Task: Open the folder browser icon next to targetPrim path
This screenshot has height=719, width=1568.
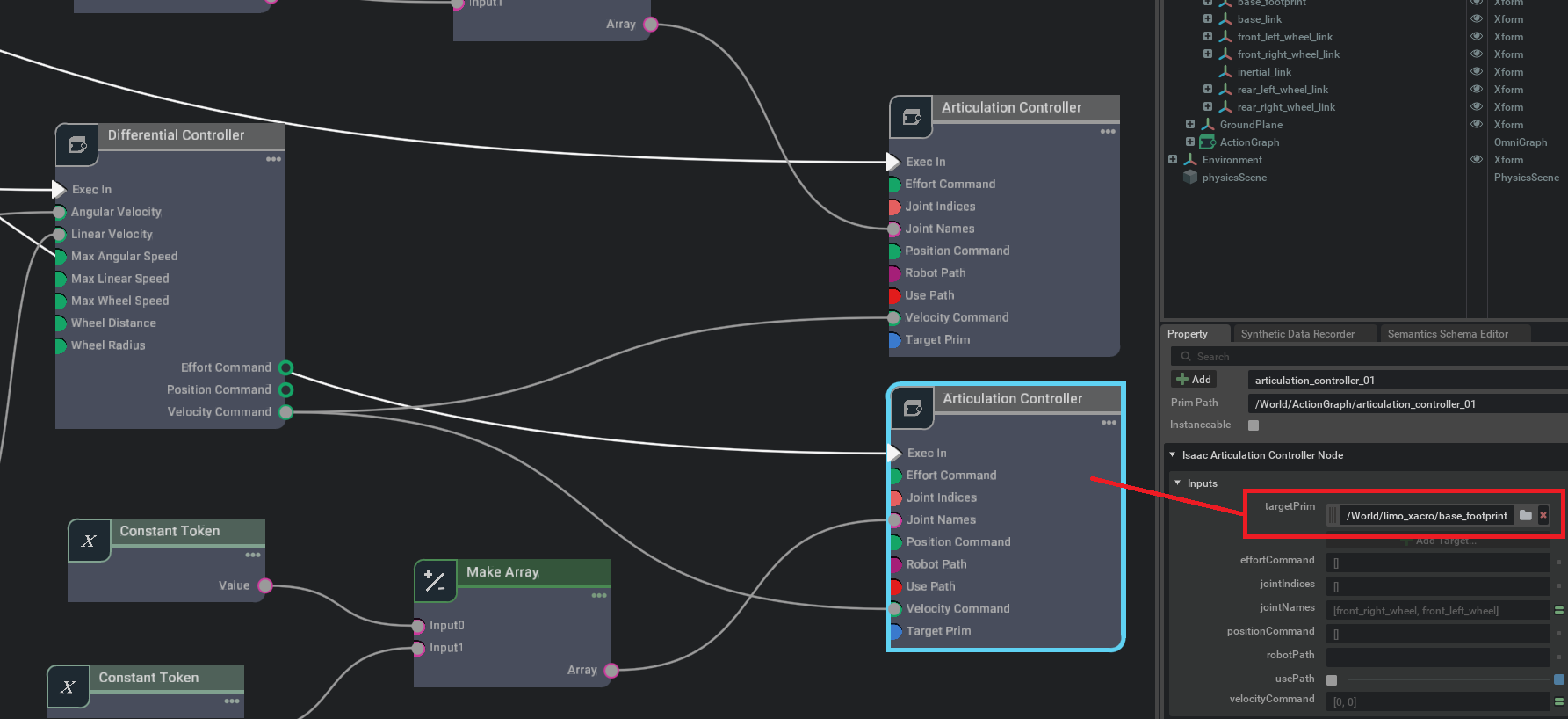Action: tap(1526, 515)
